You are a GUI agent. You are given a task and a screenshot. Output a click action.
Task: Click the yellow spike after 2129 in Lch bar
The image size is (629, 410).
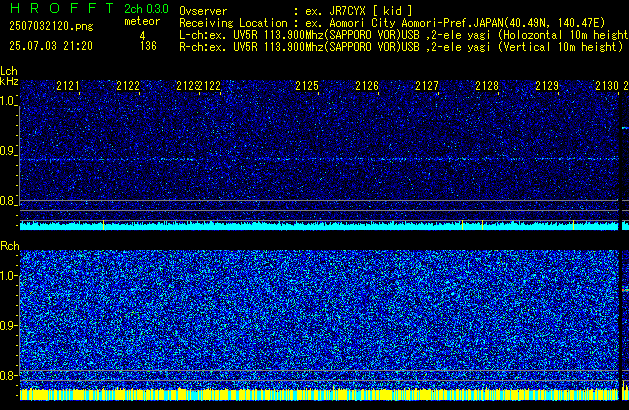573,225
